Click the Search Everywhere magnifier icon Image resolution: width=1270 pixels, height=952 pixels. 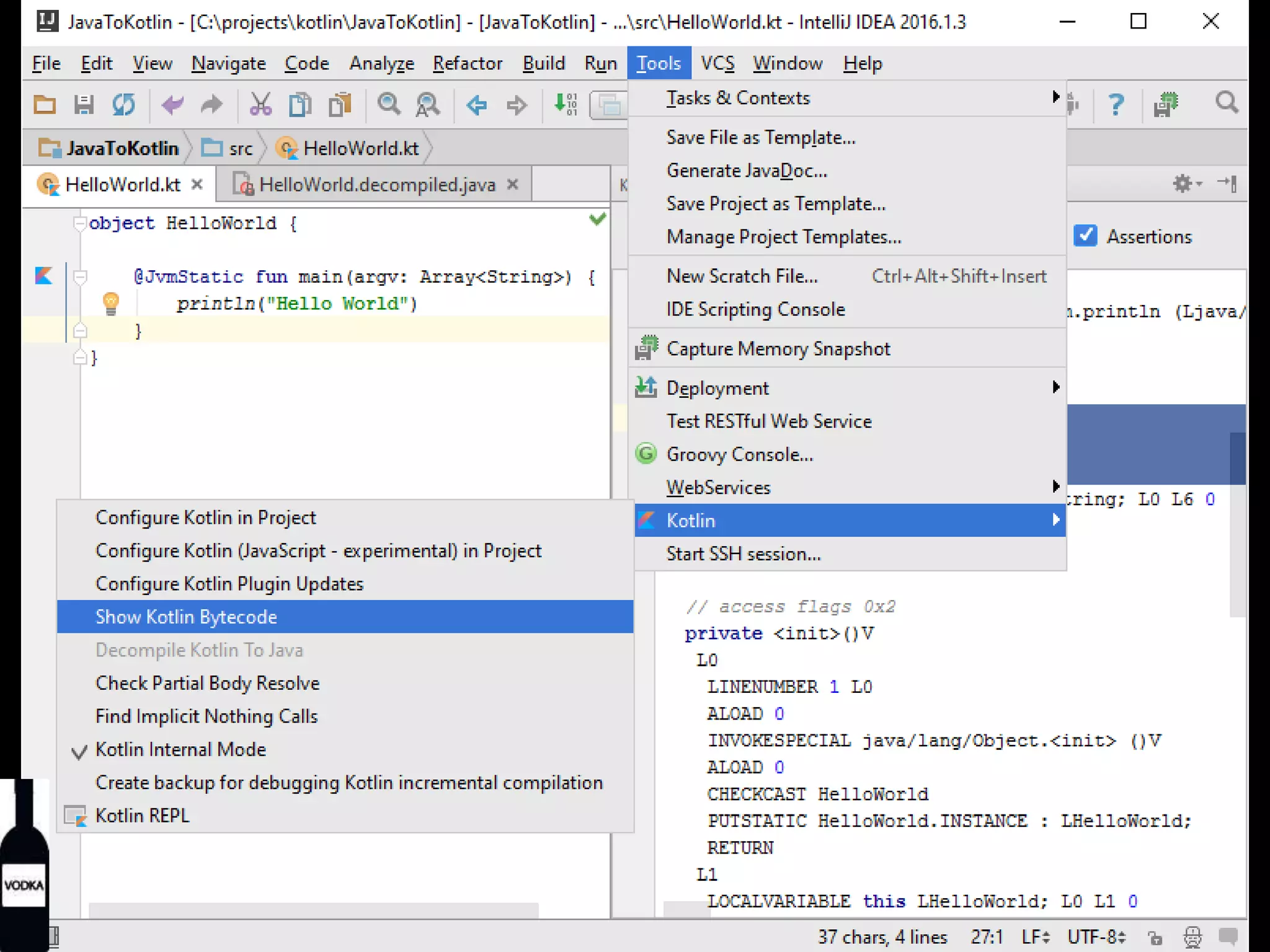[x=1226, y=104]
